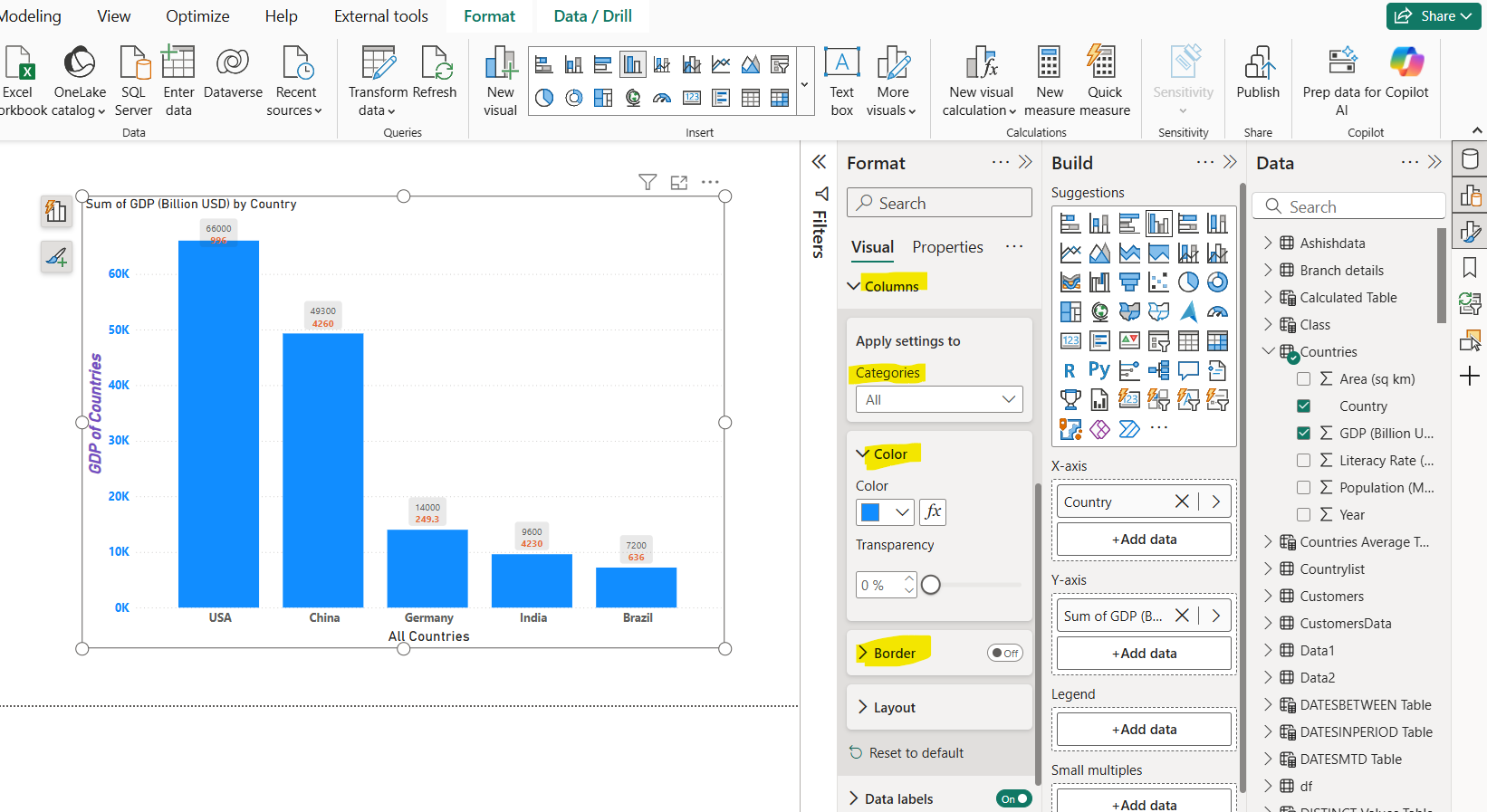
Task: Click the Focus mode icon above chart
Action: pyautogui.click(x=679, y=183)
